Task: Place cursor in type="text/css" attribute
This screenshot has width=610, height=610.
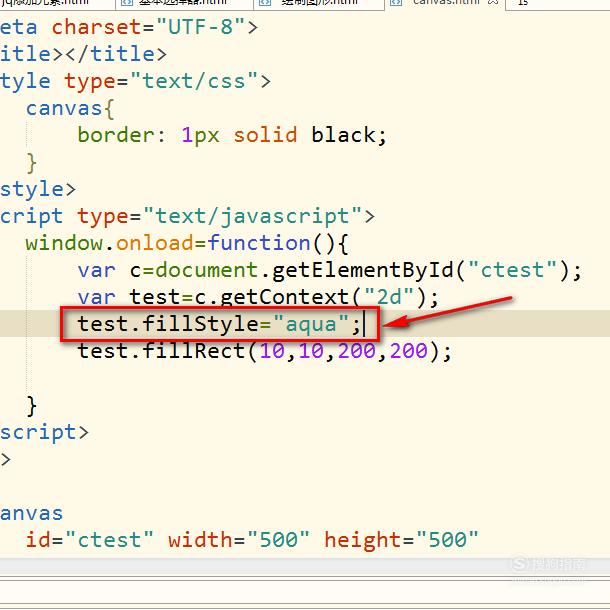Action: [161, 81]
